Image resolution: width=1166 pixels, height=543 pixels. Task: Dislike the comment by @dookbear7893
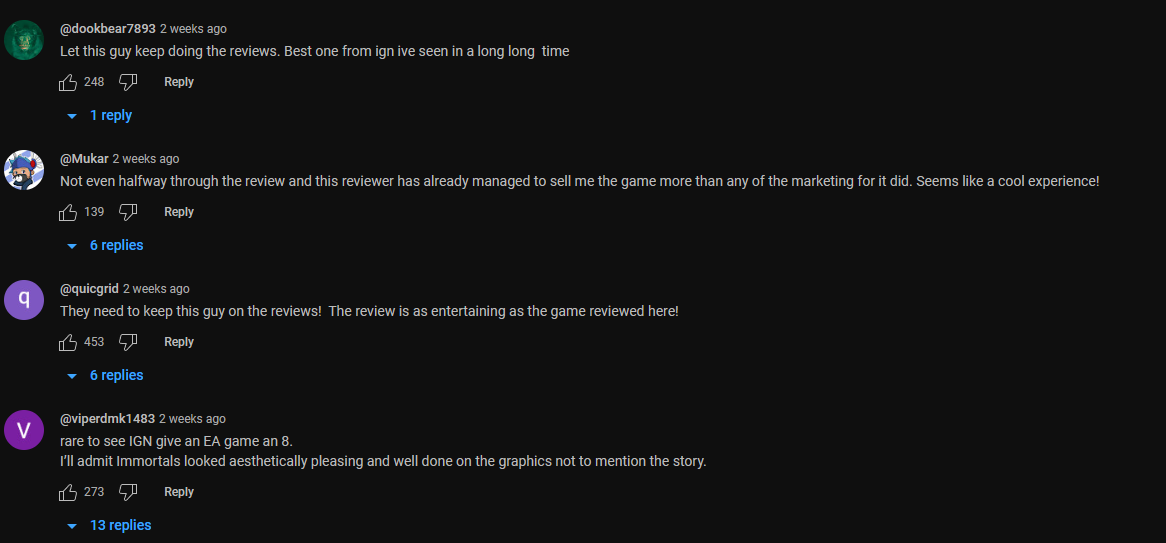(128, 82)
